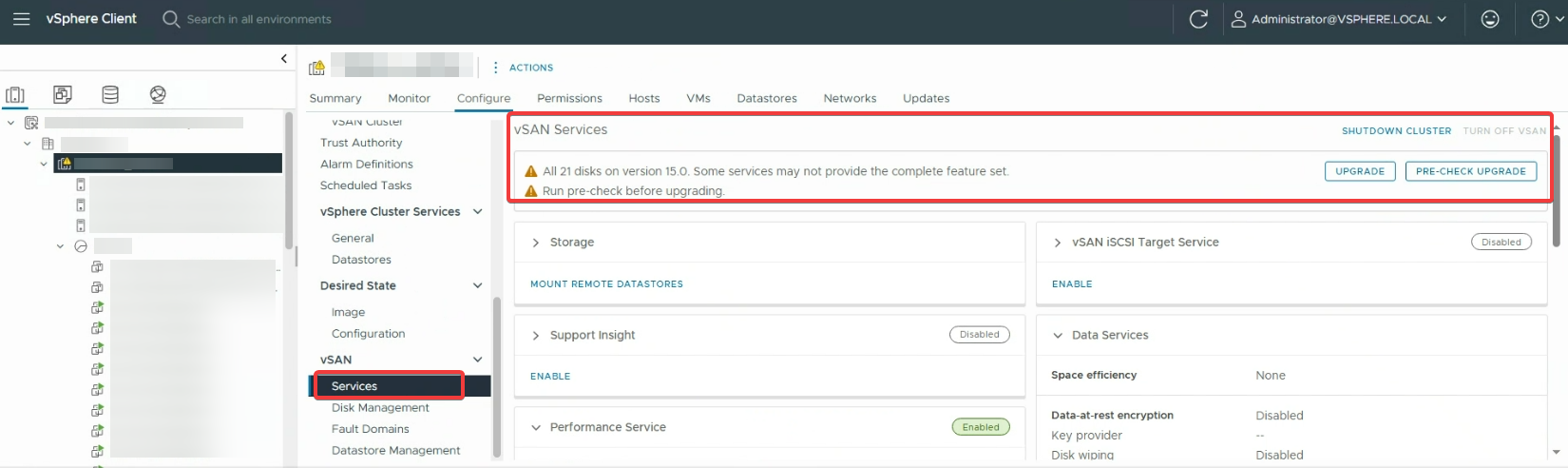1568x468 pixels.
Task: Expand the Storage card
Action: click(x=536, y=243)
